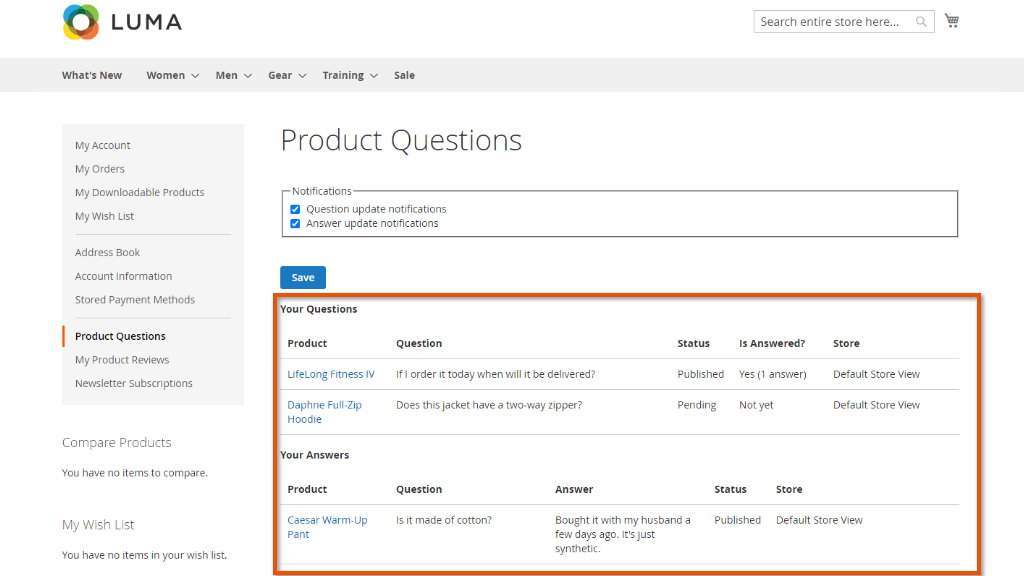The image size is (1024, 576).
Task: Open LifeLong Fitness IV product link
Action: pyautogui.click(x=331, y=374)
